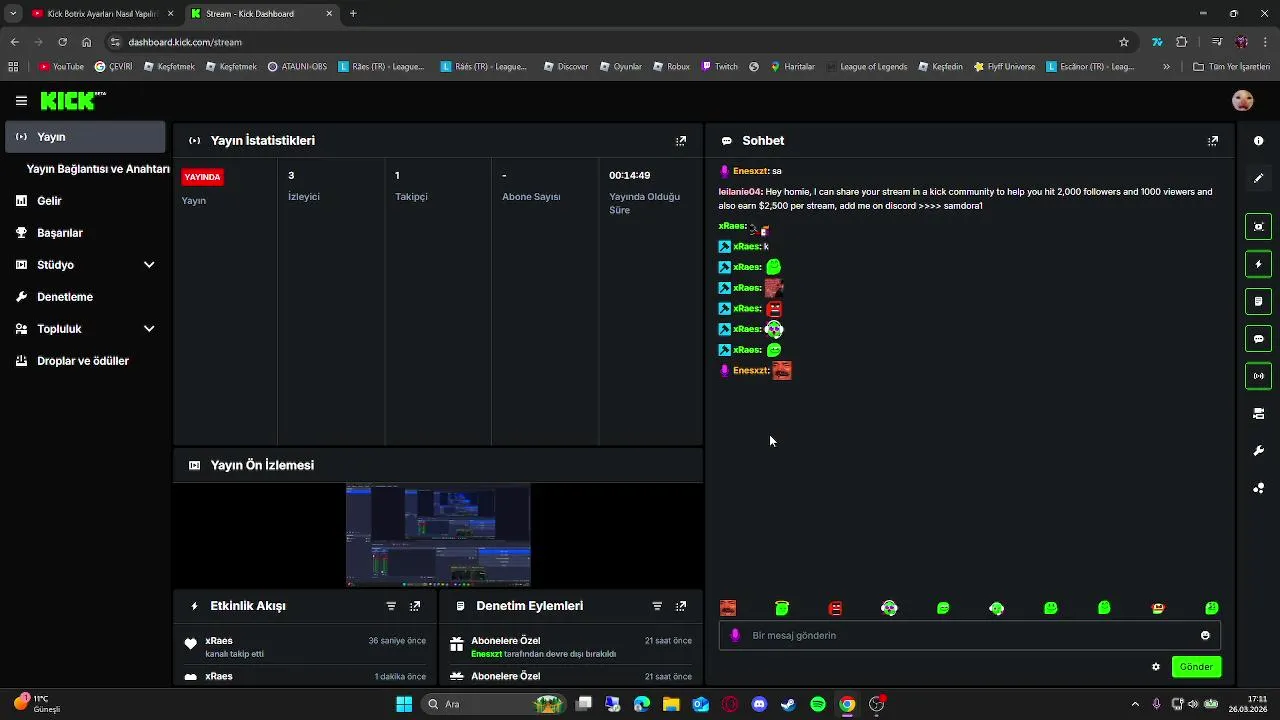Pop out the Etkinlik Akışı panel
Image resolution: width=1280 pixels, height=720 pixels.
point(415,606)
